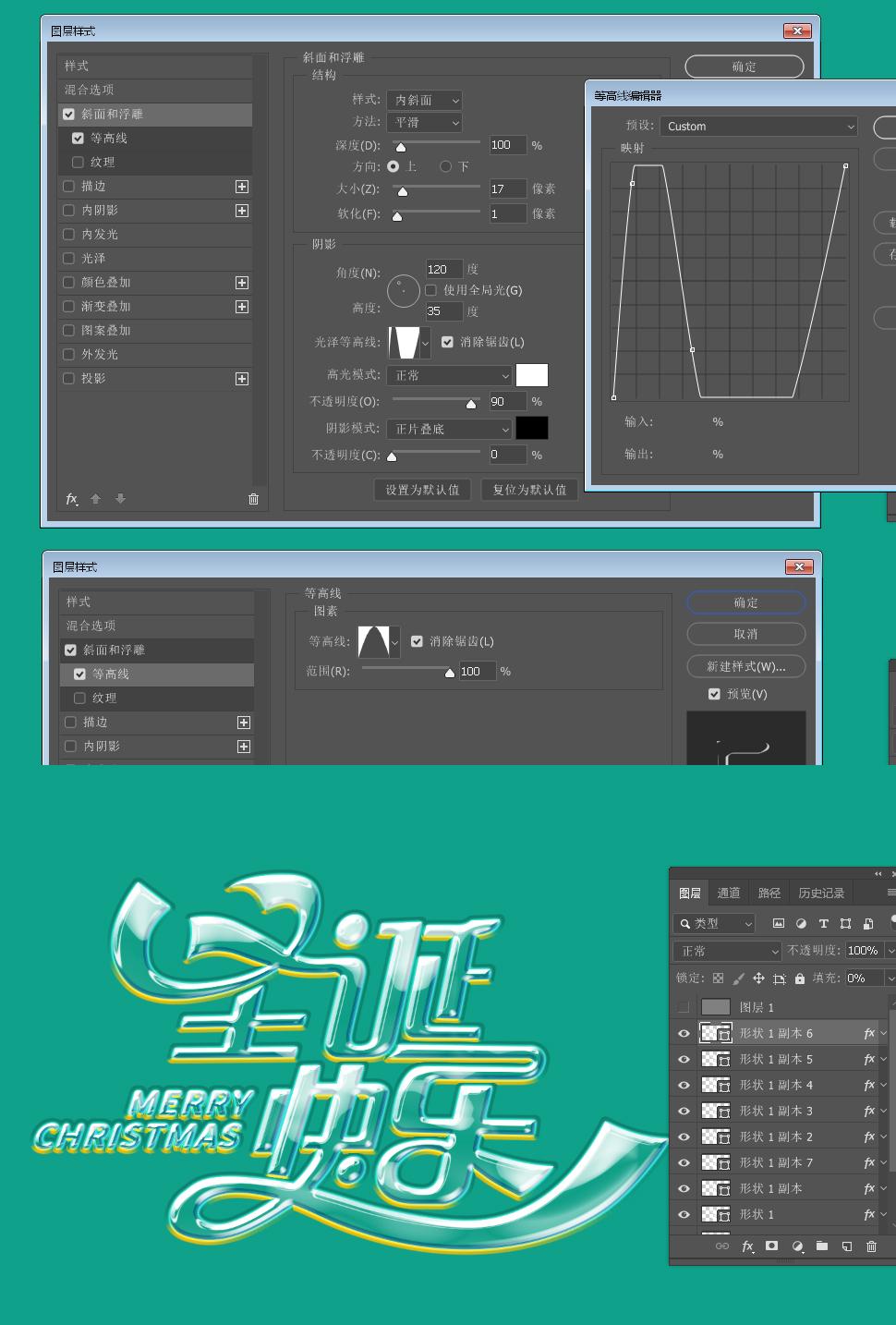Click the black shadow color swatch
This screenshot has width=896, height=1325.
click(532, 428)
